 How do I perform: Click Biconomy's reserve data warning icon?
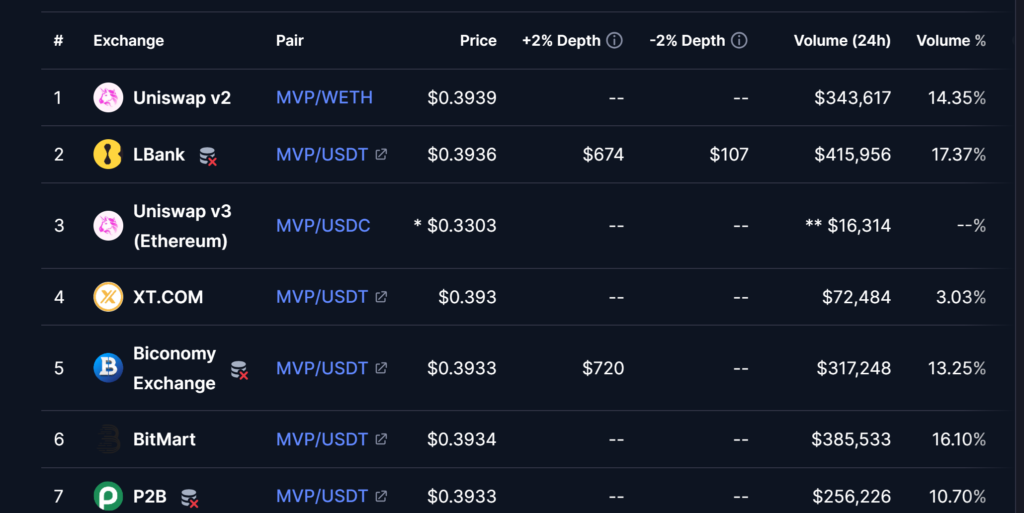pos(239,370)
